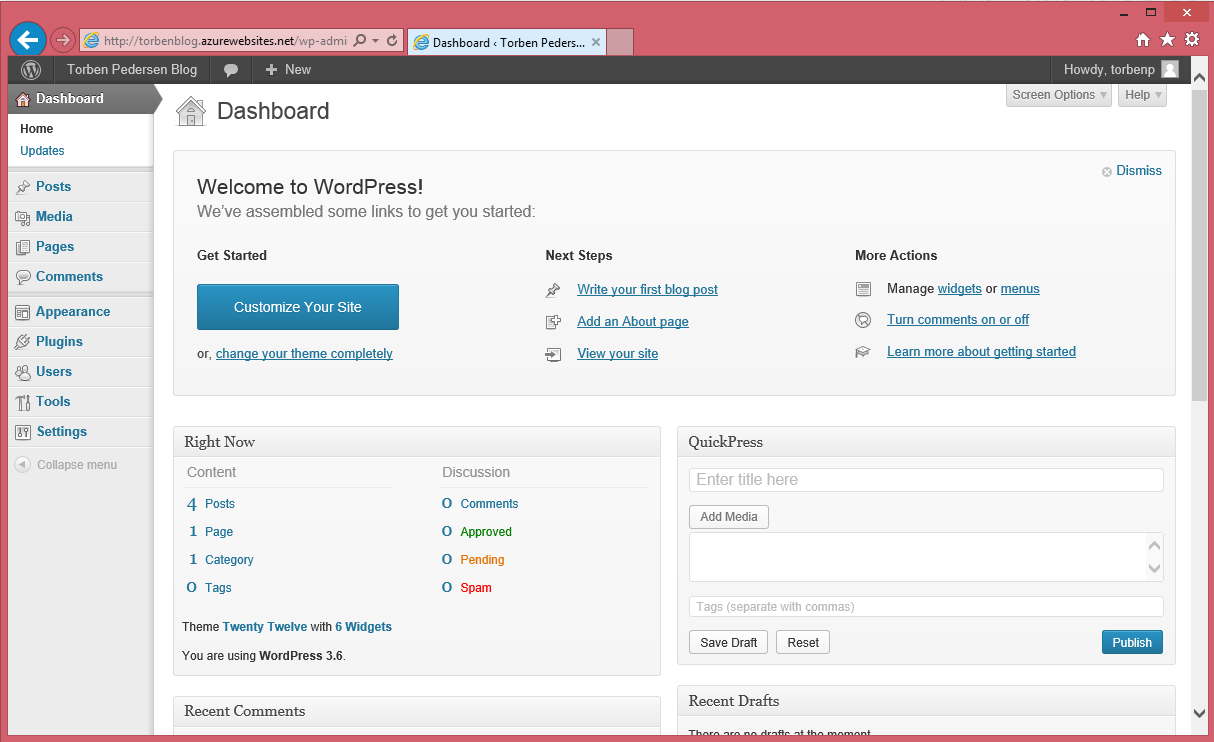Select Home under Dashboard menu

[37, 129]
